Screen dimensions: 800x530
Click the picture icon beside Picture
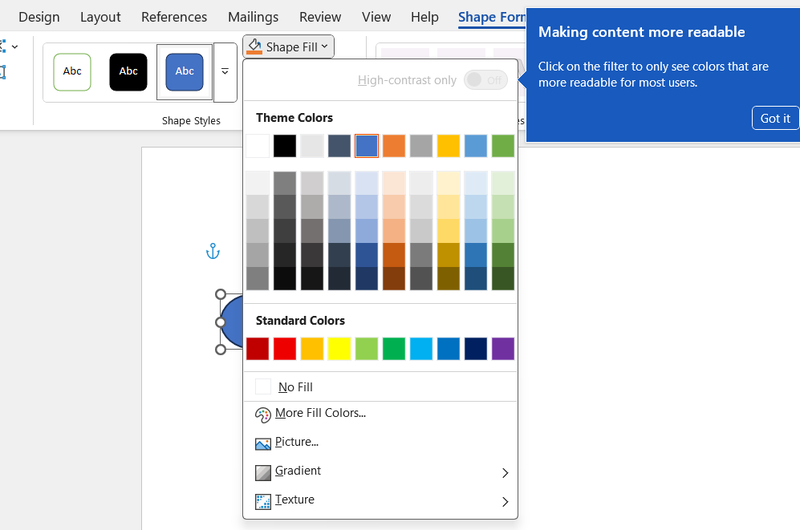tap(263, 444)
